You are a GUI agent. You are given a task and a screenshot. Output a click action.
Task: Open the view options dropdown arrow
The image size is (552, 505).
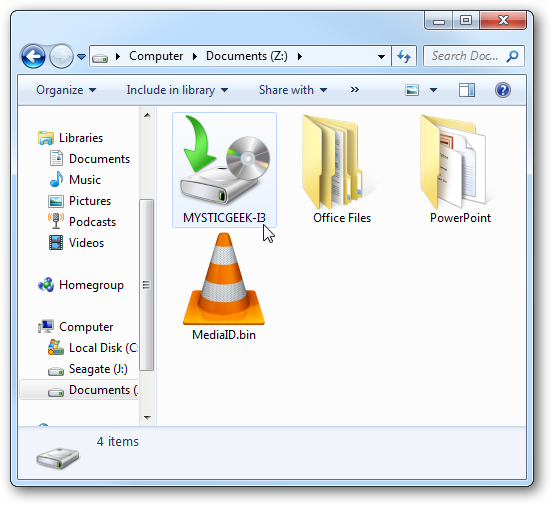[x=433, y=90]
